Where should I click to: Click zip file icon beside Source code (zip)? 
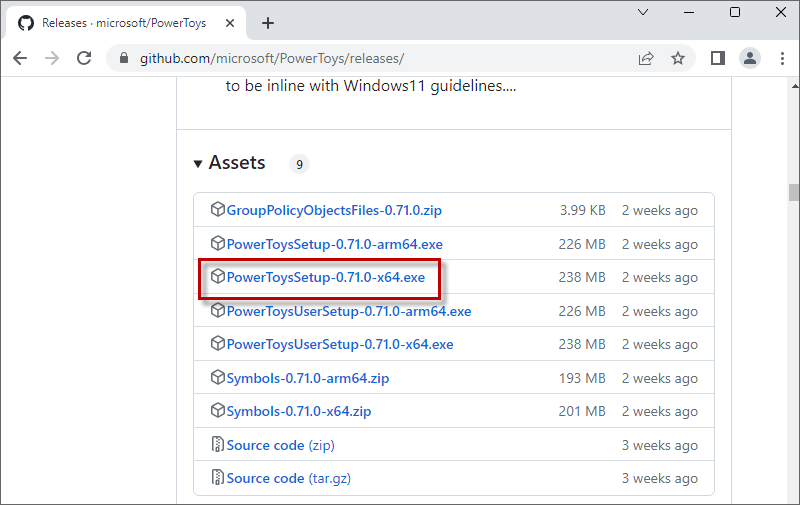218,444
